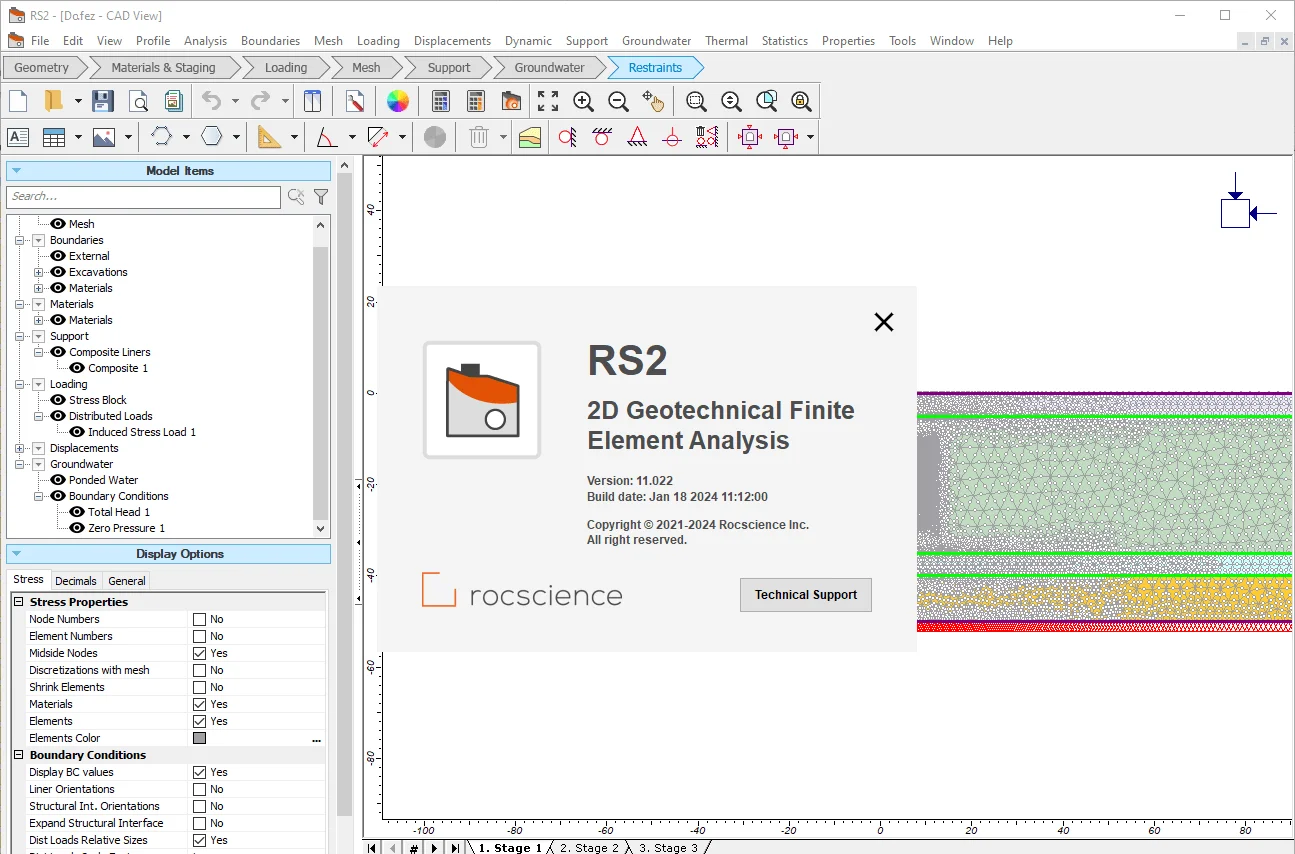Click the Model Items search field
The width and height of the screenshot is (1295, 854).
pyautogui.click(x=143, y=197)
